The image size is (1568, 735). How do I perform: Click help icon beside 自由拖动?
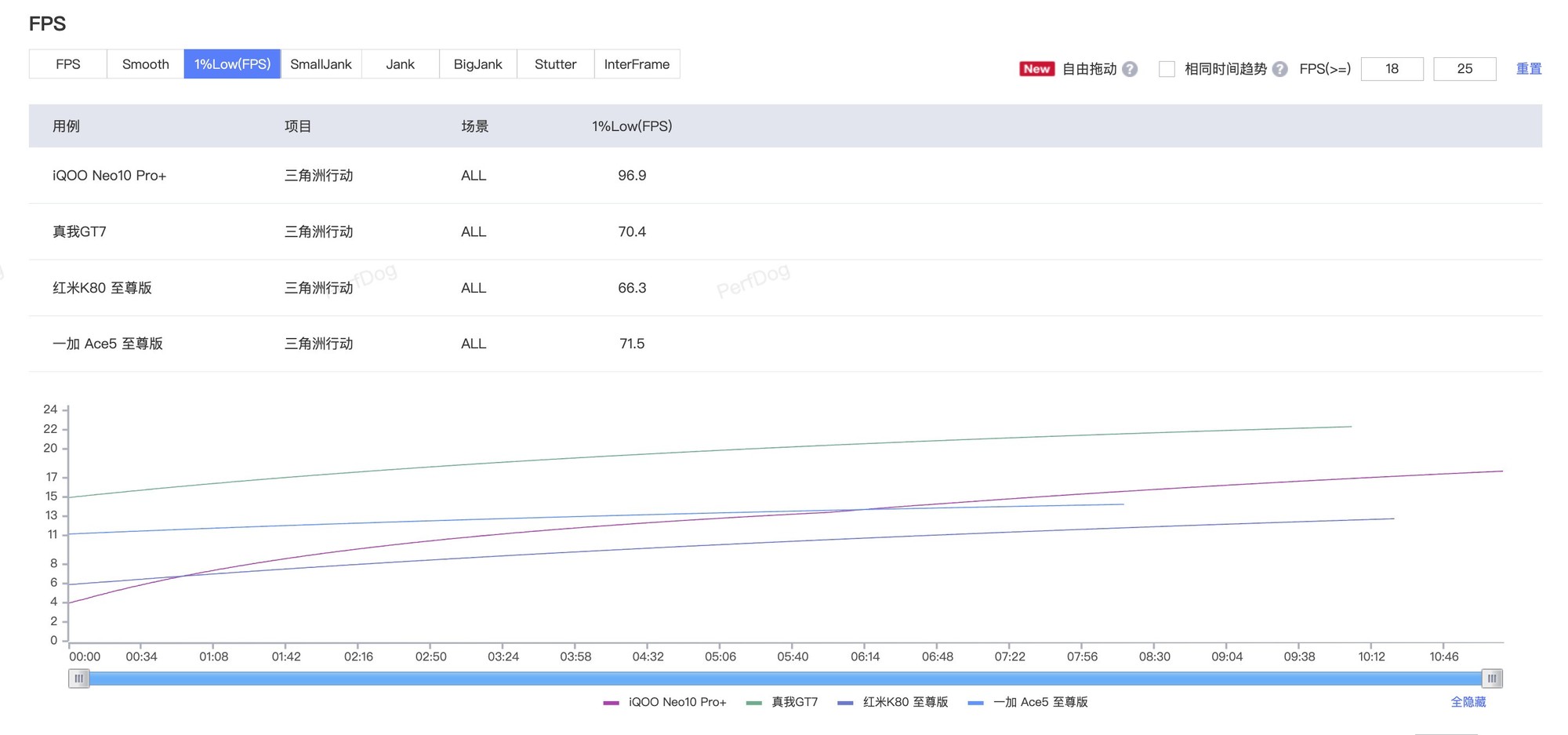tap(1129, 69)
